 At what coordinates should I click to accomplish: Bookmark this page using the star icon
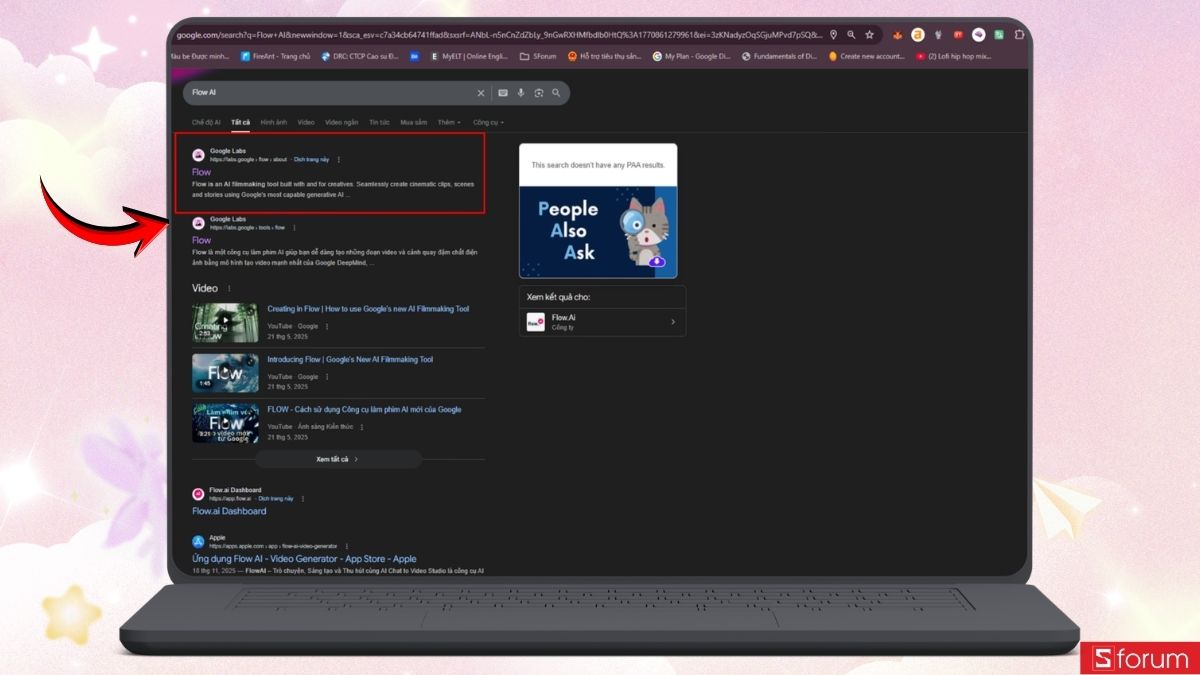pos(868,34)
